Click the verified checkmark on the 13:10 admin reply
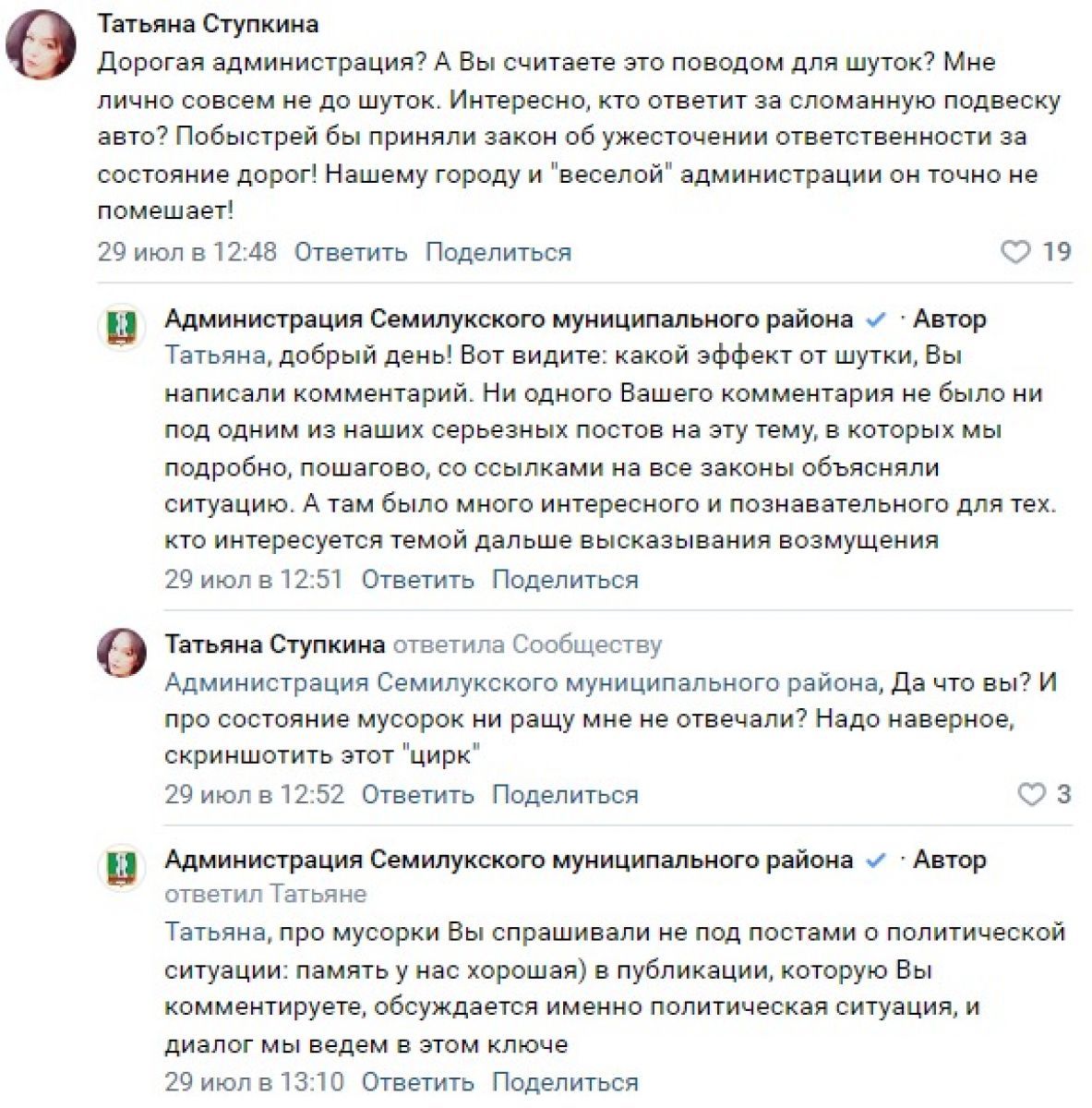 click(875, 861)
